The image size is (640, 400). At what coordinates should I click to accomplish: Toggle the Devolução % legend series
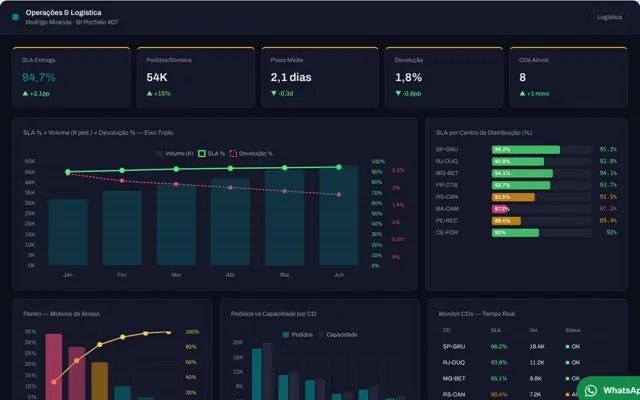(x=251, y=153)
